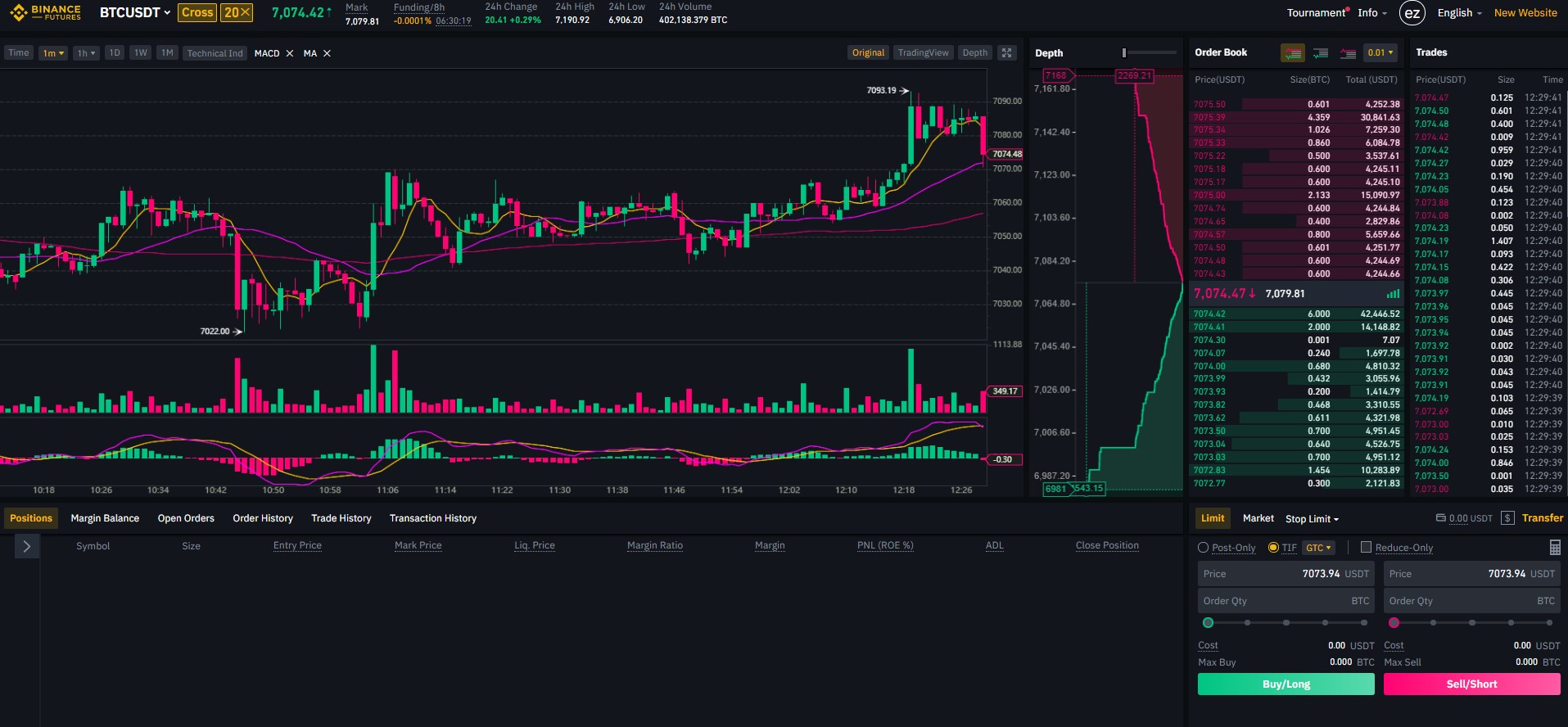The image size is (1568, 727).
Task: Click the Transfer link
Action: (1543, 518)
